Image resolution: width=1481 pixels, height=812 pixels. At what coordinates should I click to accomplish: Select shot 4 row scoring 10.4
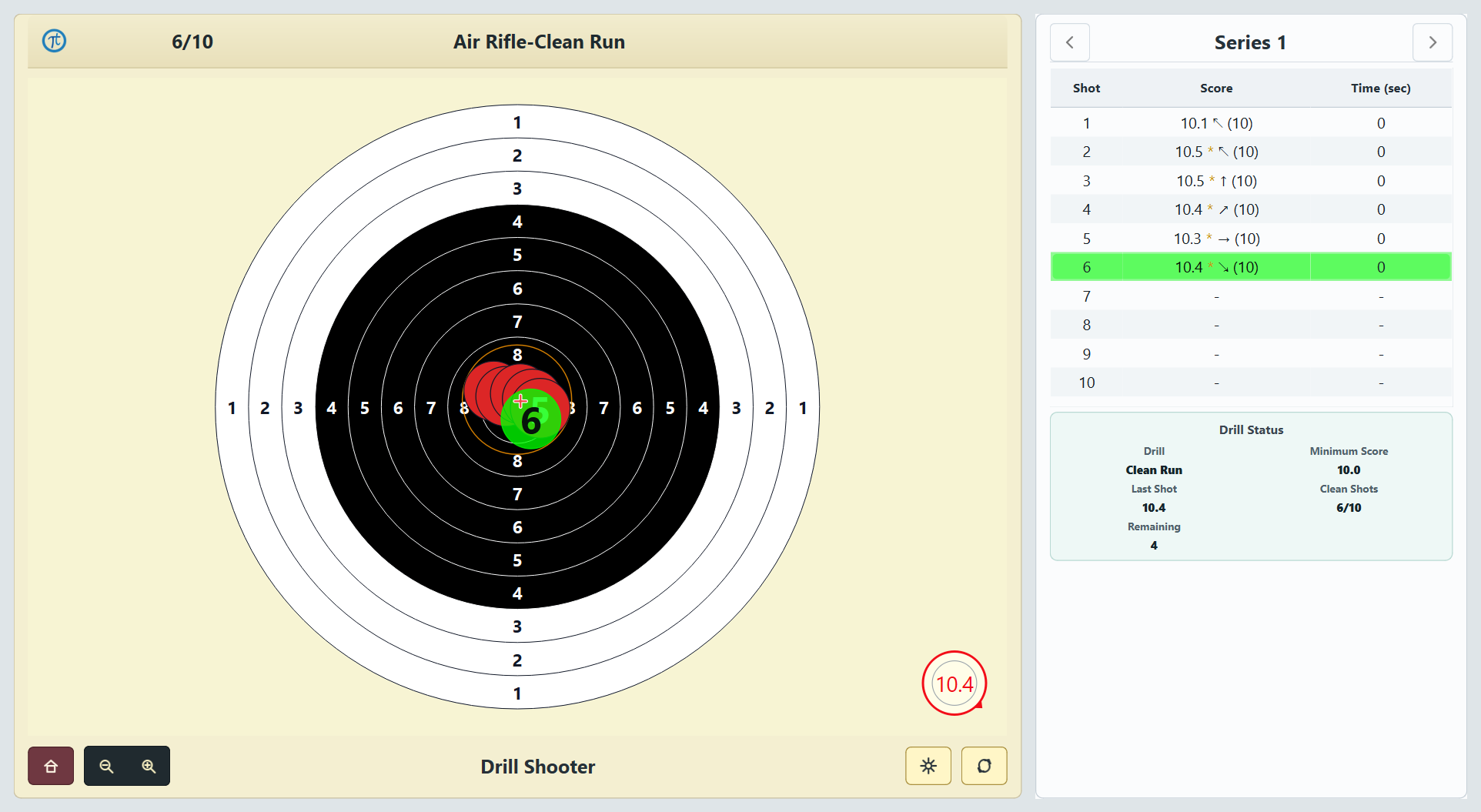point(1251,209)
